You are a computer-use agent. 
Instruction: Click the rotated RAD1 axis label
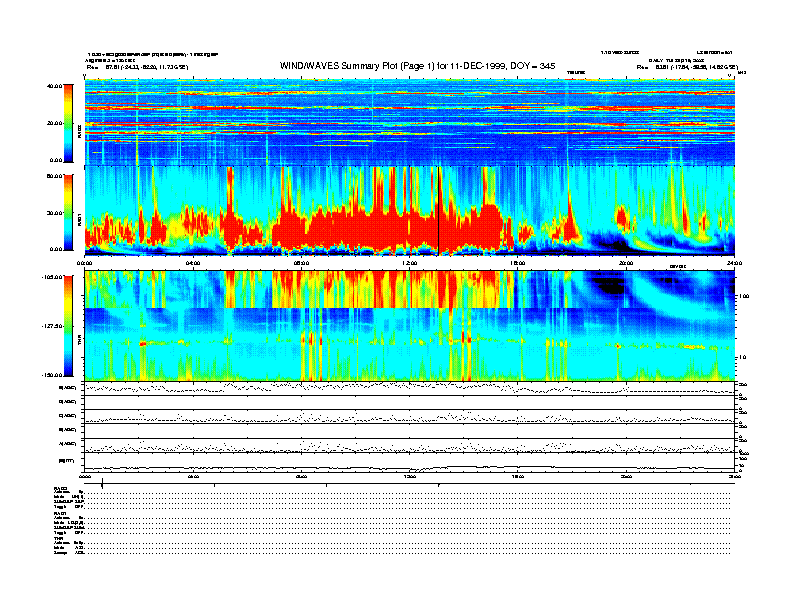80,221
